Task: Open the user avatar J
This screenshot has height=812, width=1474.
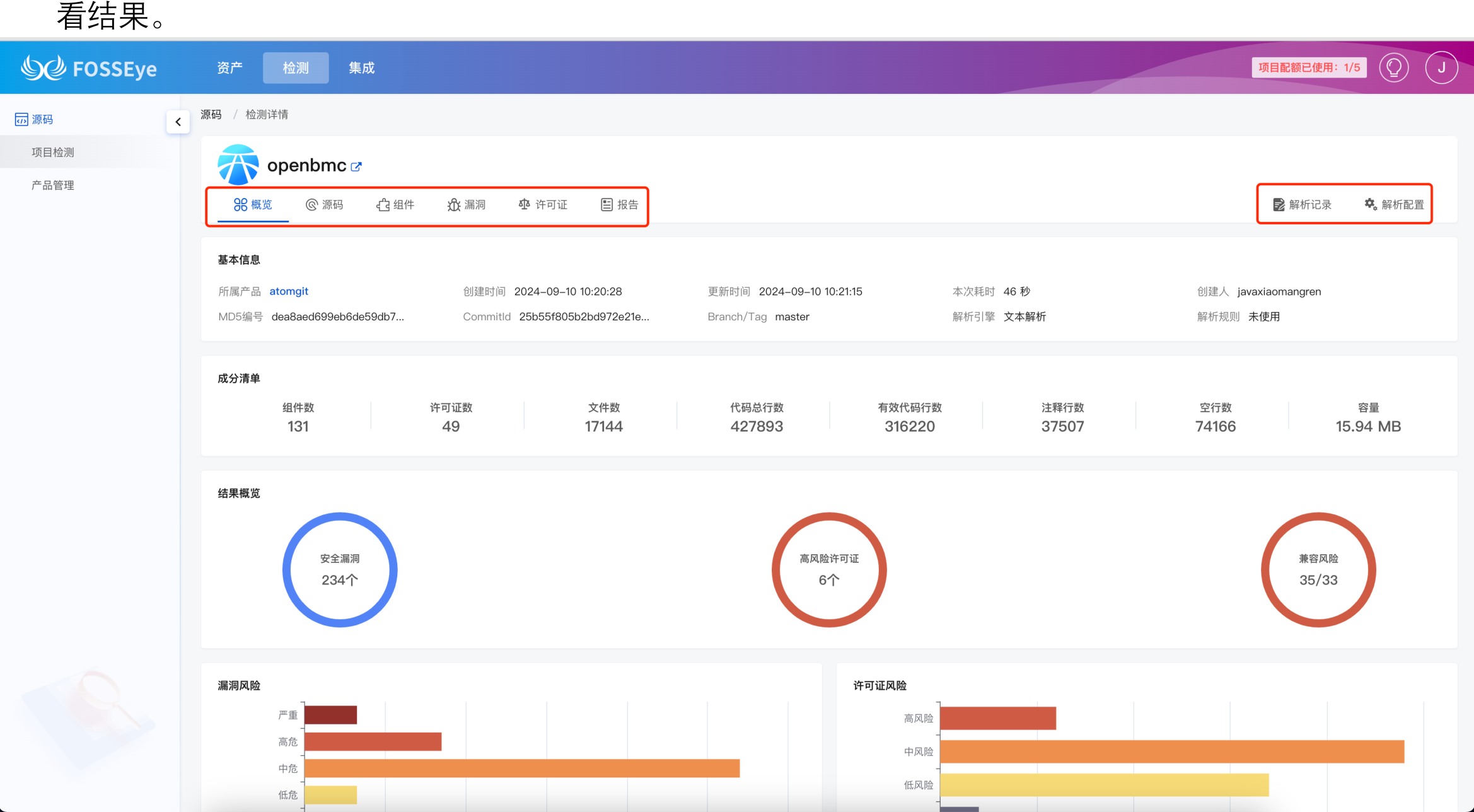Action: click(x=1441, y=67)
